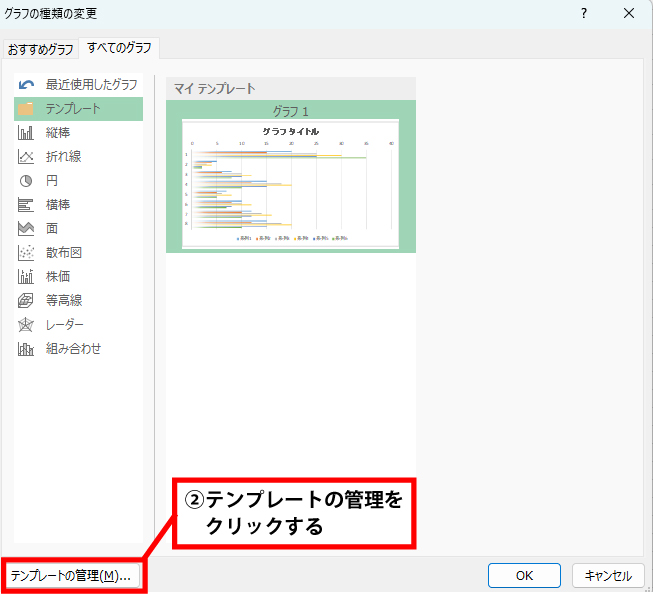Viewport: 653px width, 594px height.
Task: Choose the combo chart (組み合わせ) icon
Action: (x=26, y=349)
